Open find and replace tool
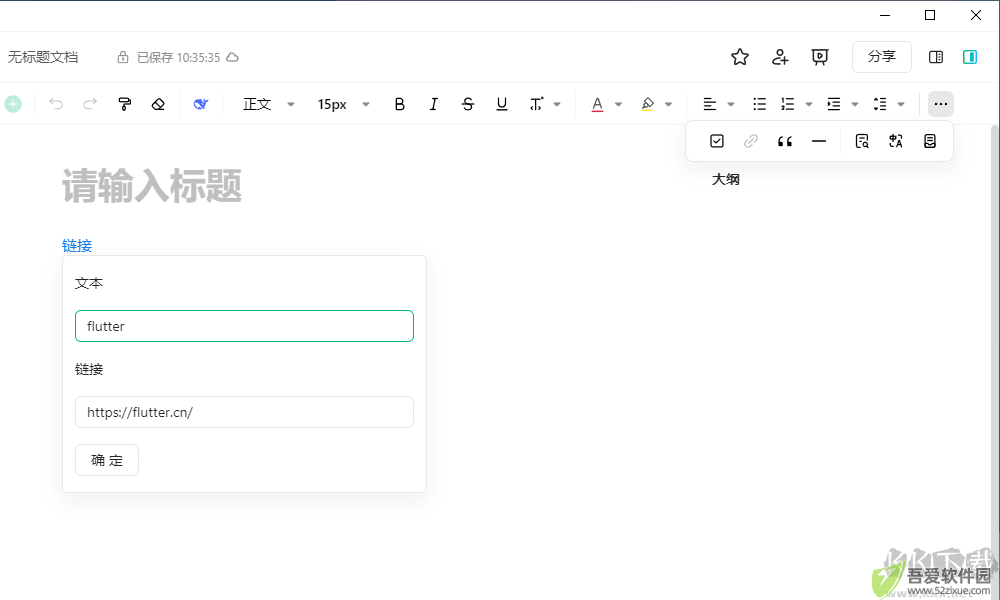 click(862, 141)
